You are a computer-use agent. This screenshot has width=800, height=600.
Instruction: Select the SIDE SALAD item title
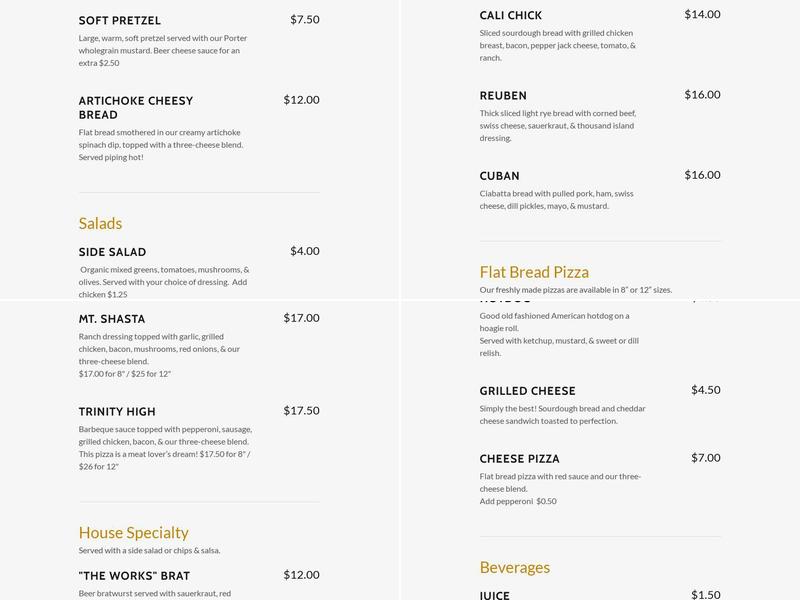pyautogui.click(x=112, y=252)
